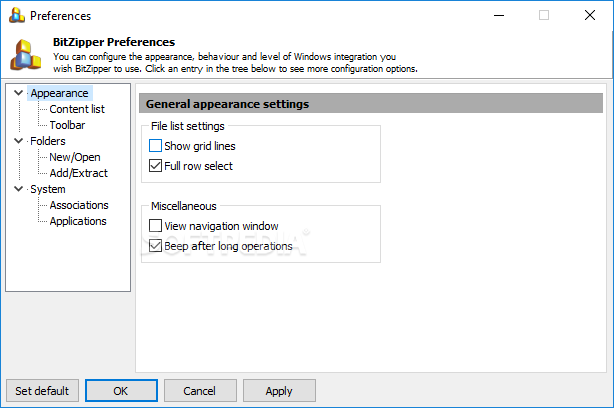This screenshot has width=614, height=408.
Task: Click the Cancel button
Action: (x=200, y=390)
